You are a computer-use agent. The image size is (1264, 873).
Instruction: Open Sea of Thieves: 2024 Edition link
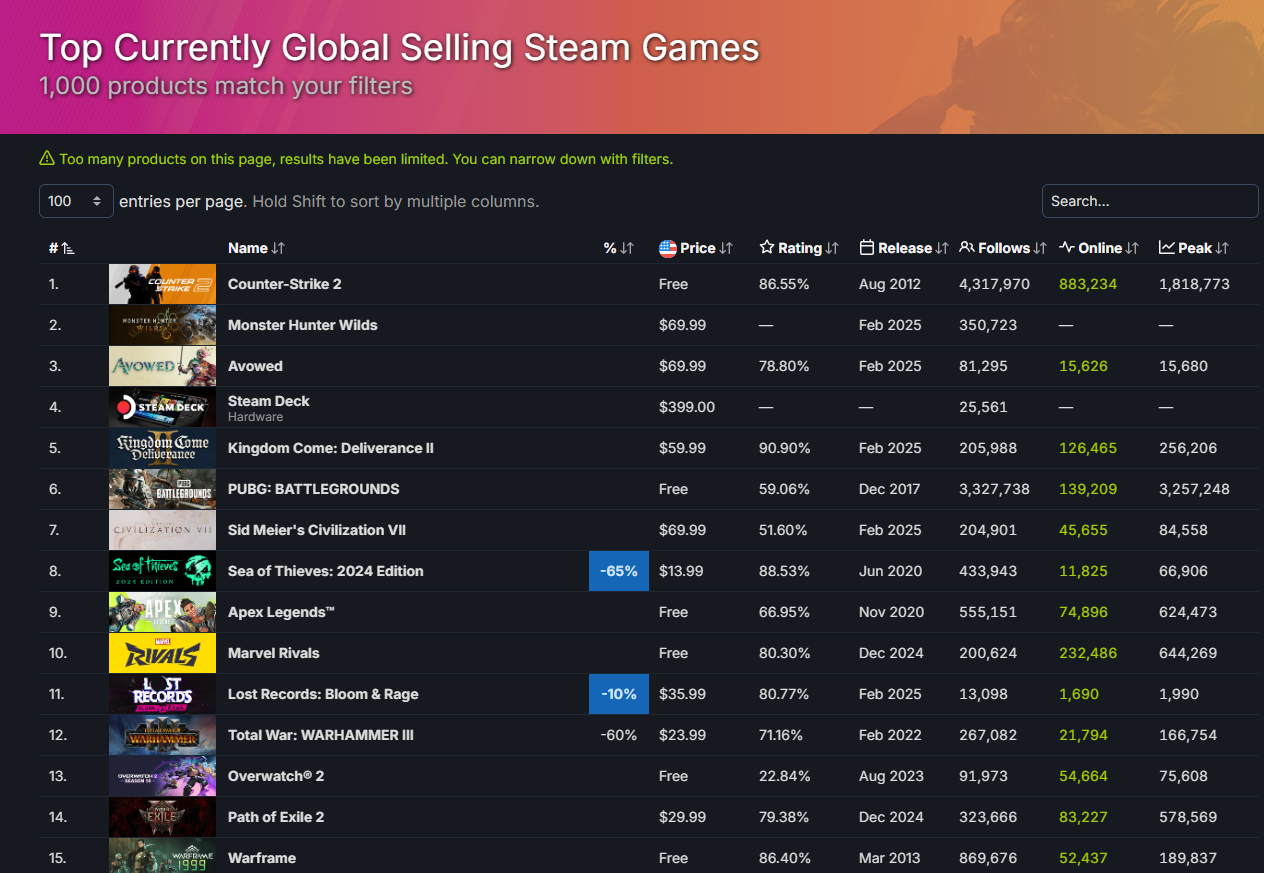(x=326, y=571)
